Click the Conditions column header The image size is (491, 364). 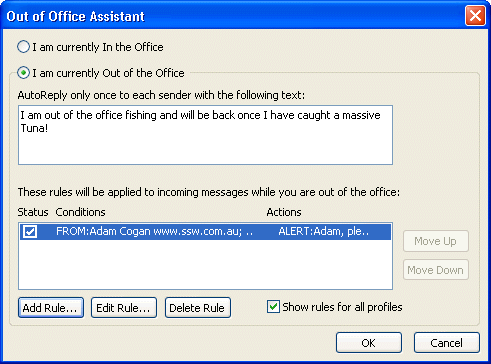(80, 212)
